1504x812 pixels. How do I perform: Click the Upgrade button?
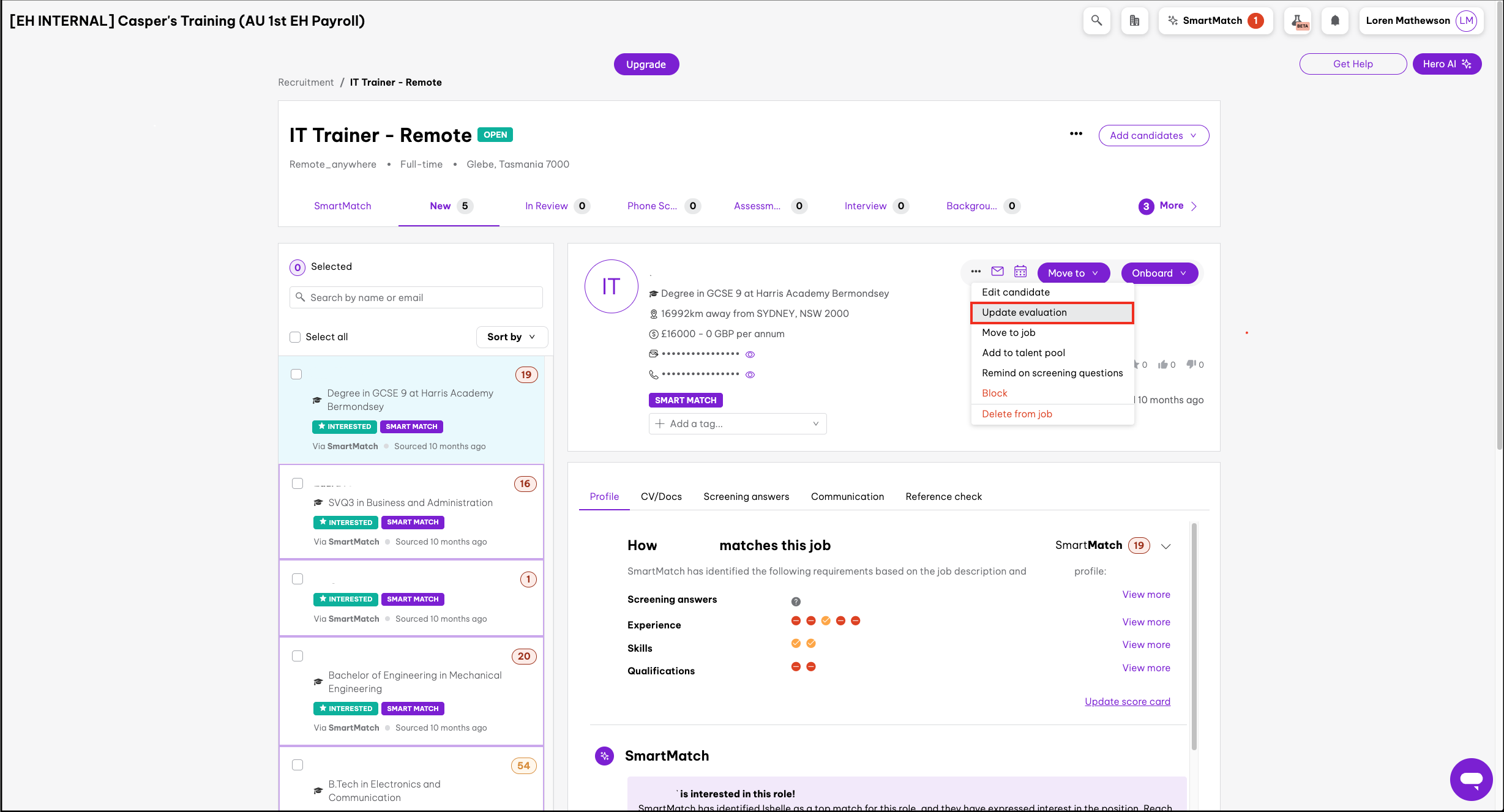(646, 64)
